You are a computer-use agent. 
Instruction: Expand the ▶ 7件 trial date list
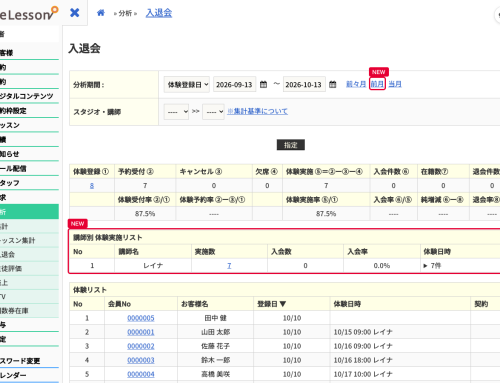(432, 266)
